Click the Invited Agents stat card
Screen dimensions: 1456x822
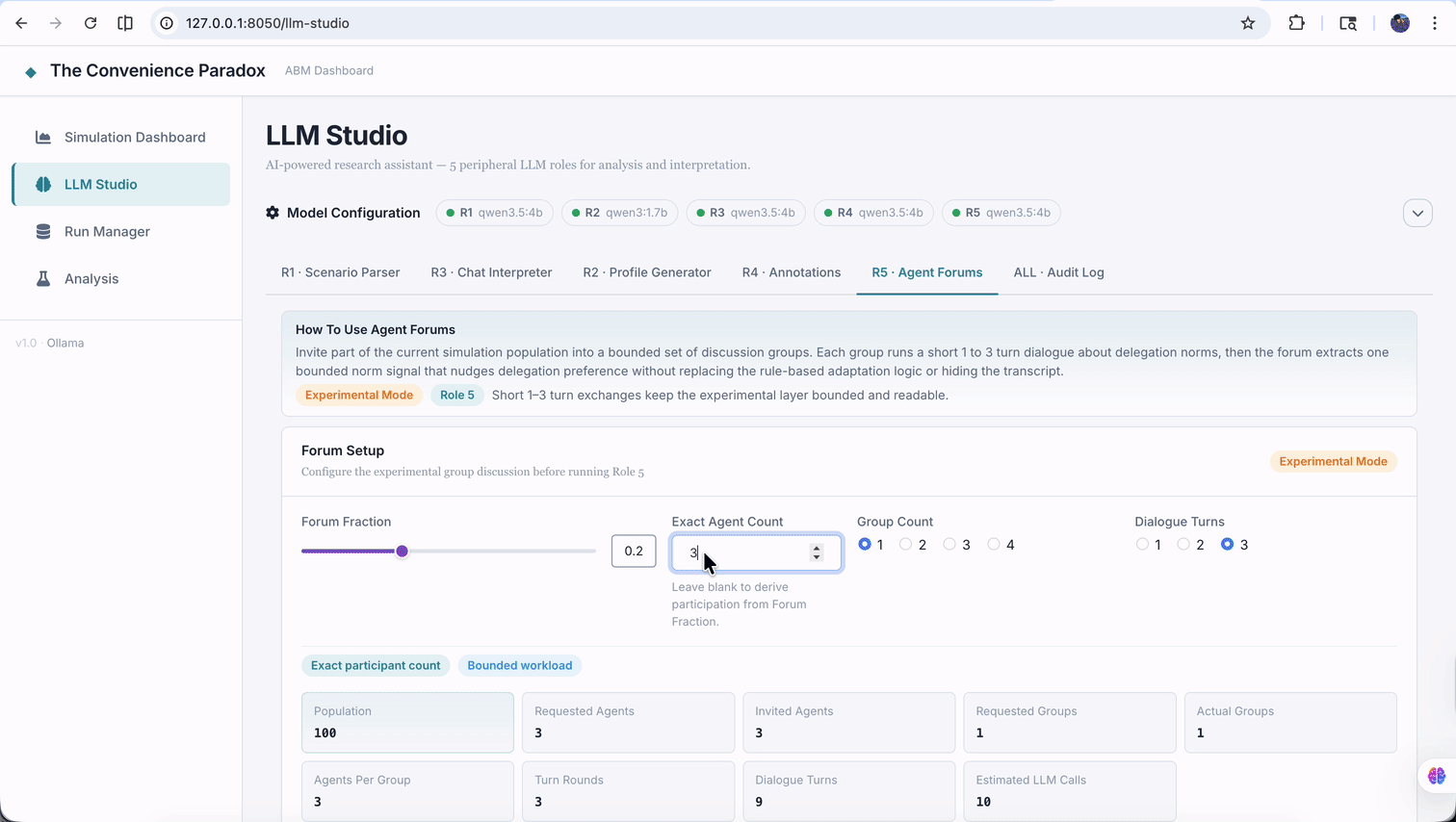click(x=848, y=722)
